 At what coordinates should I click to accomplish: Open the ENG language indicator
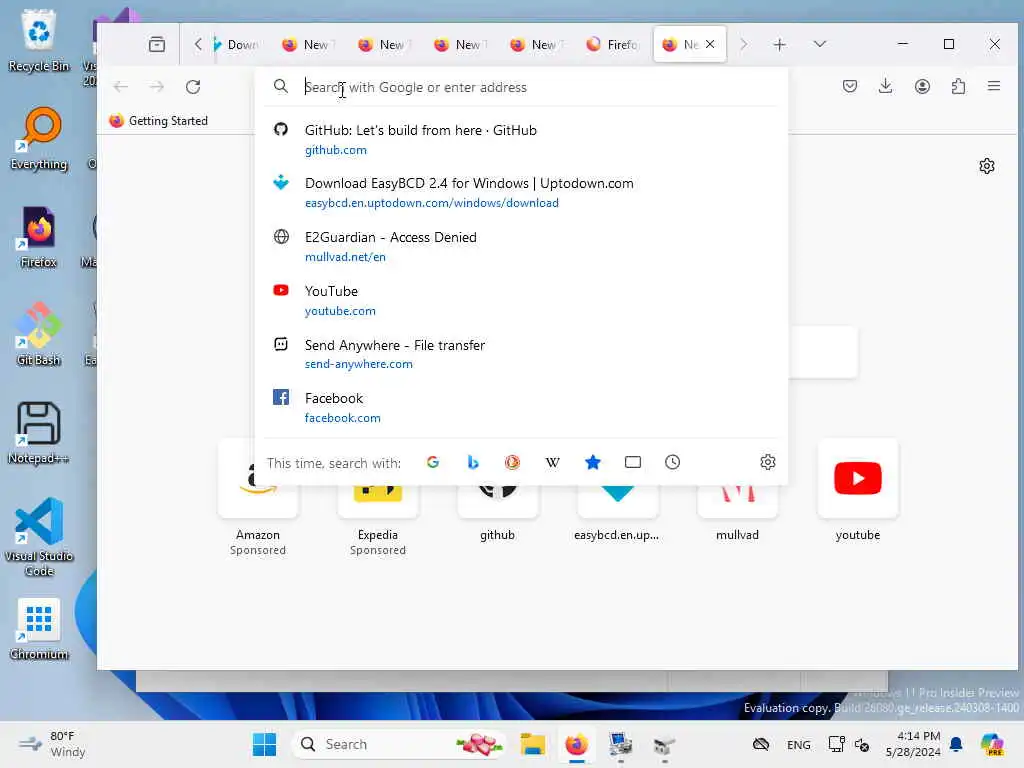pyautogui.click(x=799, y=744)
